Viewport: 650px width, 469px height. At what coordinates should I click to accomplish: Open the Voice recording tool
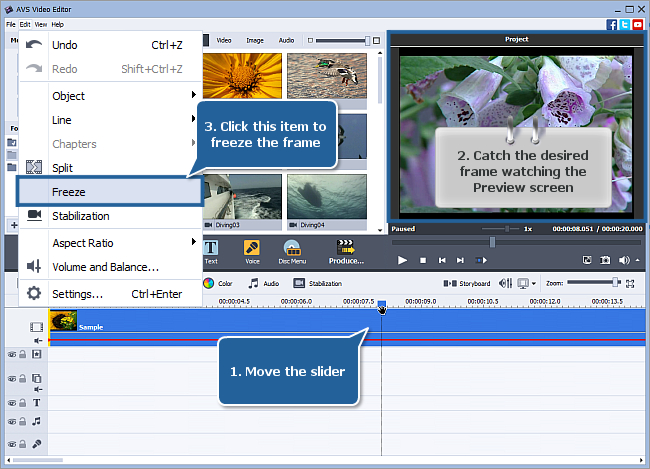point(252,252)
